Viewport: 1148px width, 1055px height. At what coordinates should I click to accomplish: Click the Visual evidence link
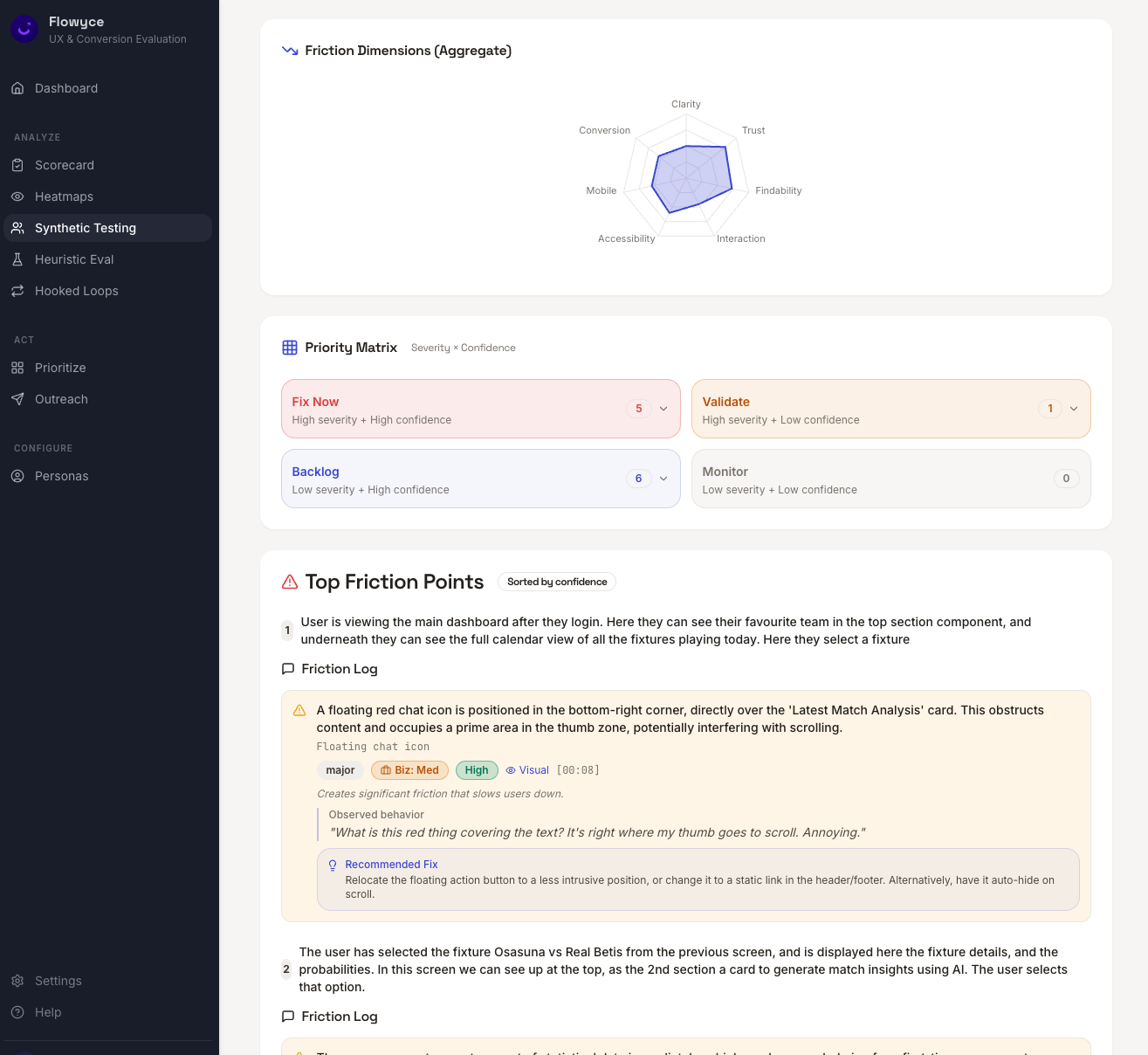tap(527, 770)
